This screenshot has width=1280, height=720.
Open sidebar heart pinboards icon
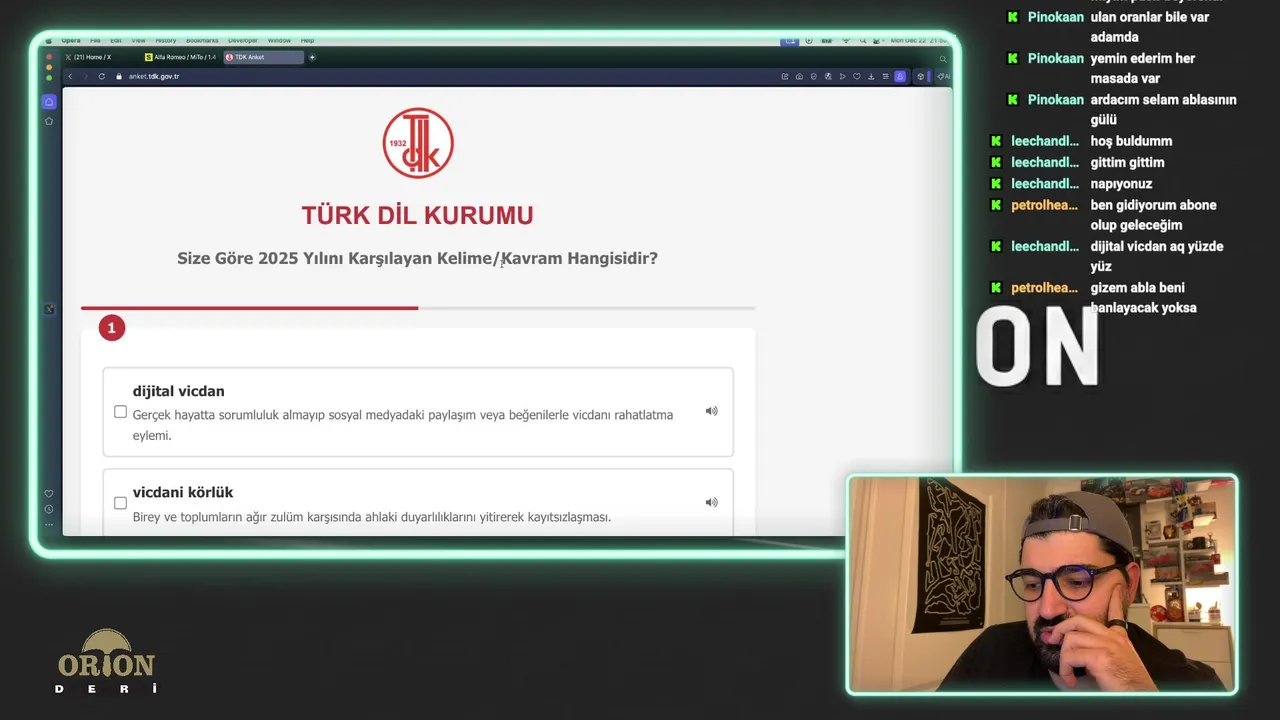49,494
